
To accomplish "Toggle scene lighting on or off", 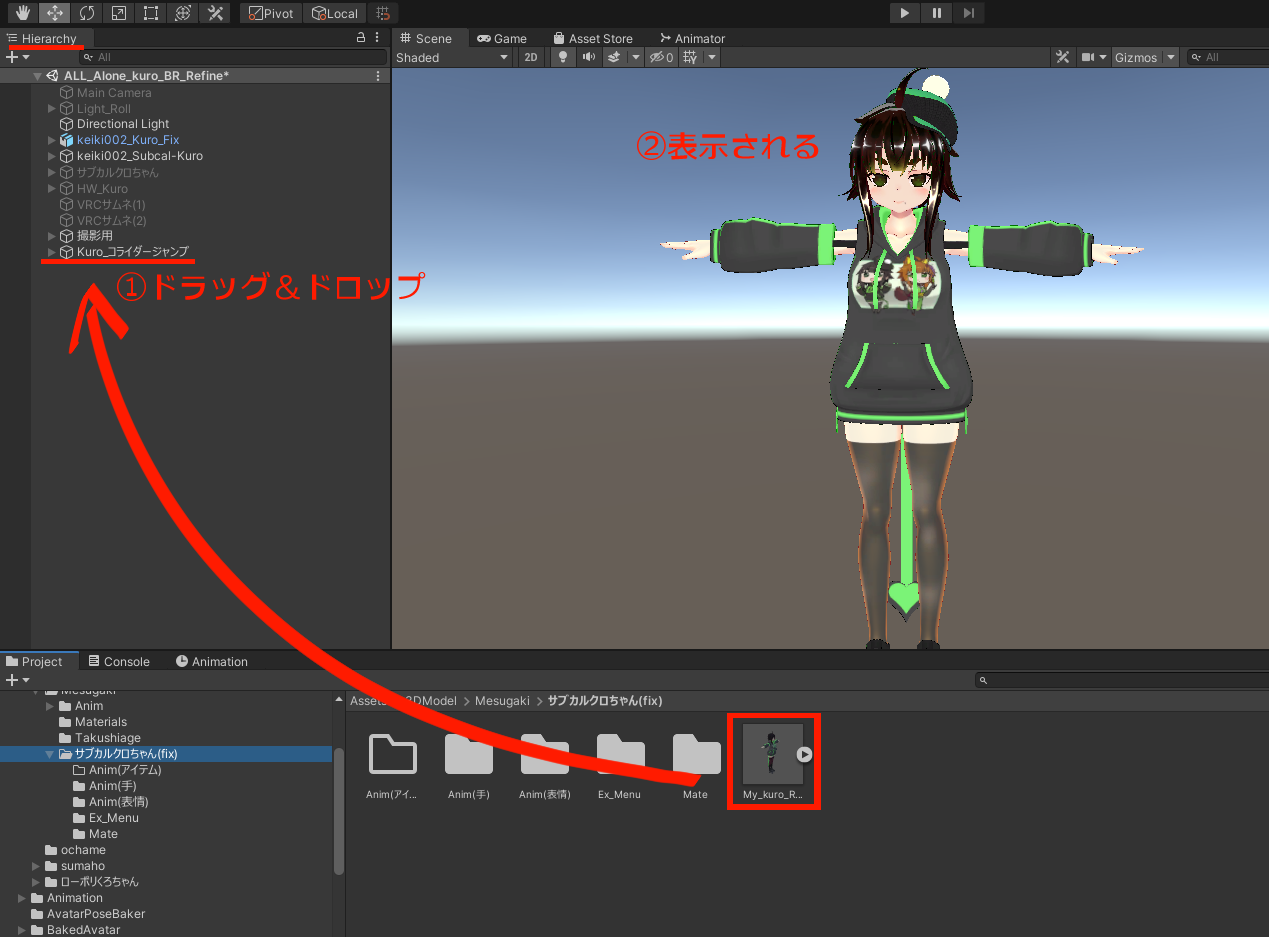I will 563,57.
